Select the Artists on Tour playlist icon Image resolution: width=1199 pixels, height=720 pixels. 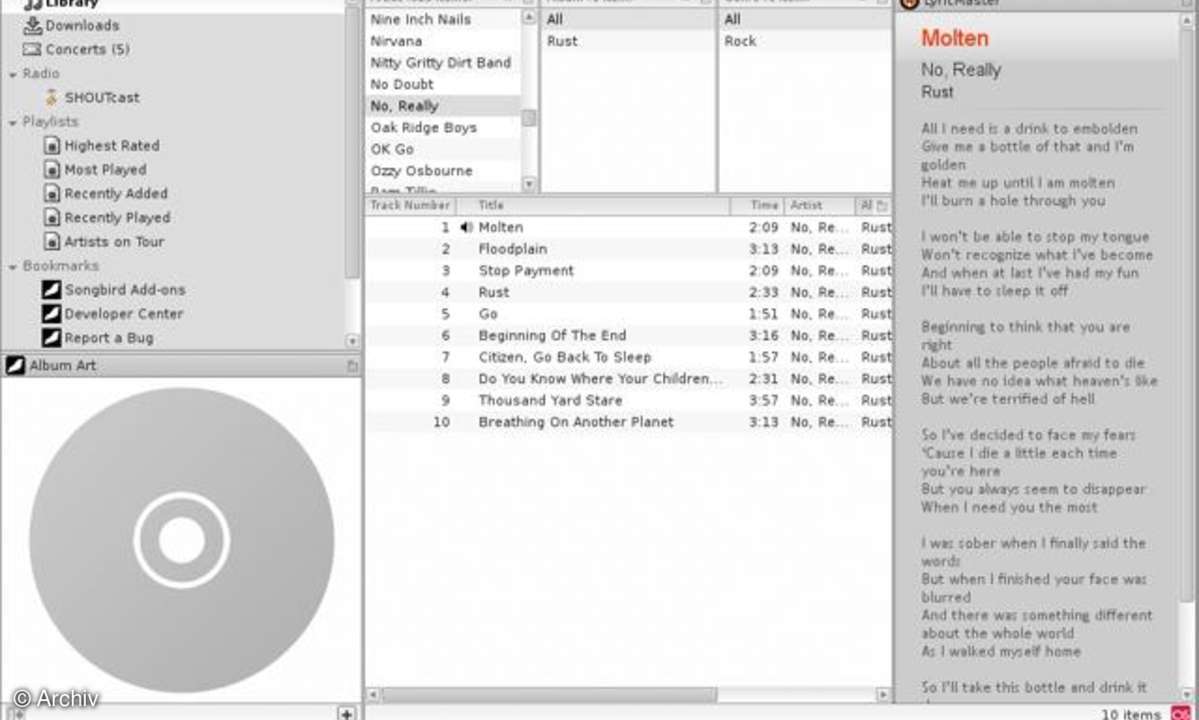click(x=51, y=242)
